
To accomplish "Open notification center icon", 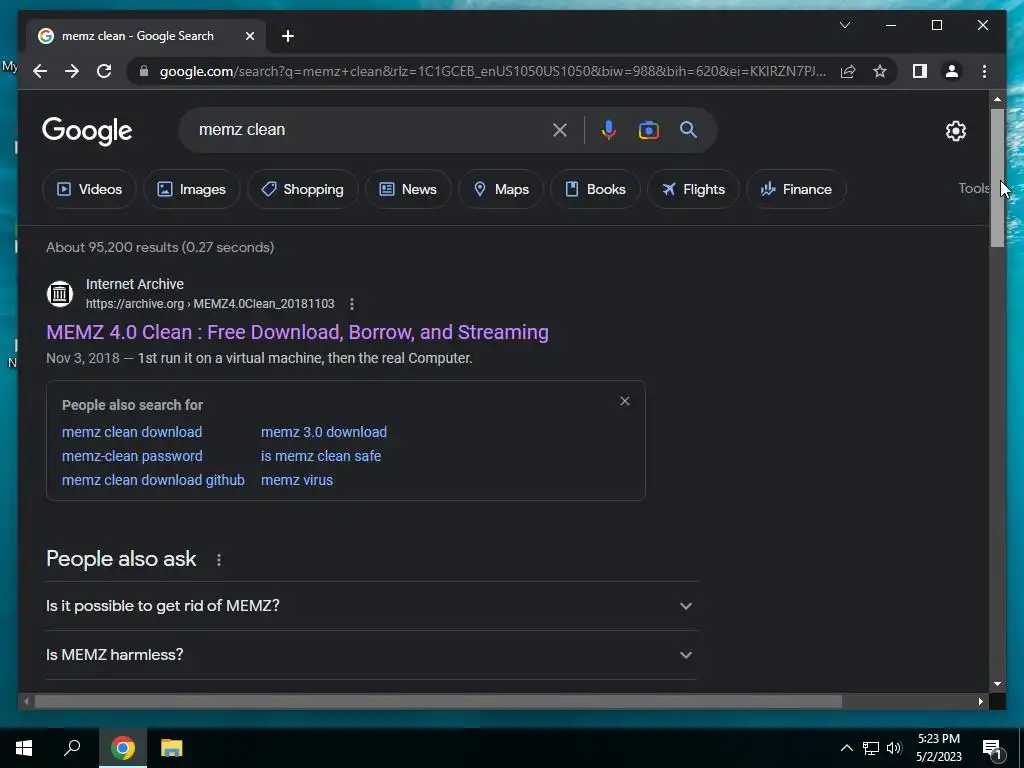I will [x=992, y=750].
